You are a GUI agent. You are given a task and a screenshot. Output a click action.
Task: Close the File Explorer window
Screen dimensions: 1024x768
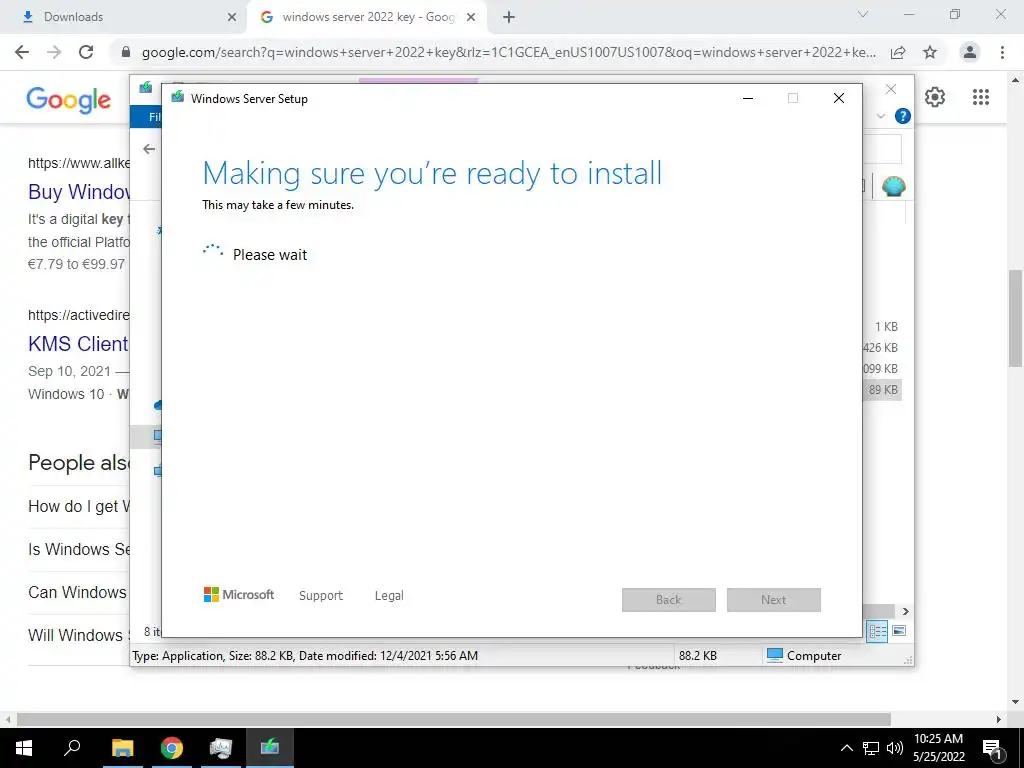click(x=891, y=89)
